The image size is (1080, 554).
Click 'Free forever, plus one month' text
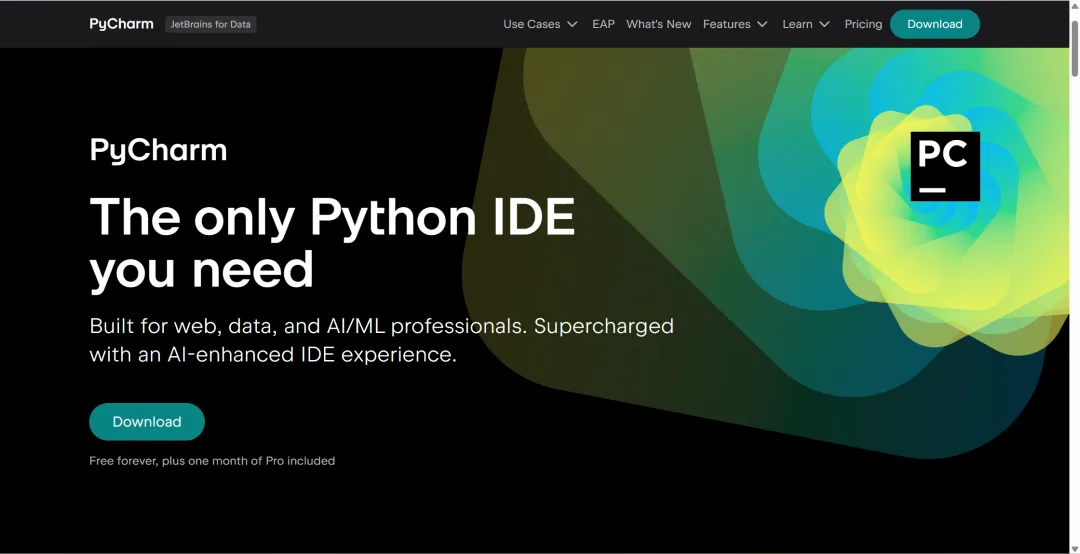(x=212, y=461)
